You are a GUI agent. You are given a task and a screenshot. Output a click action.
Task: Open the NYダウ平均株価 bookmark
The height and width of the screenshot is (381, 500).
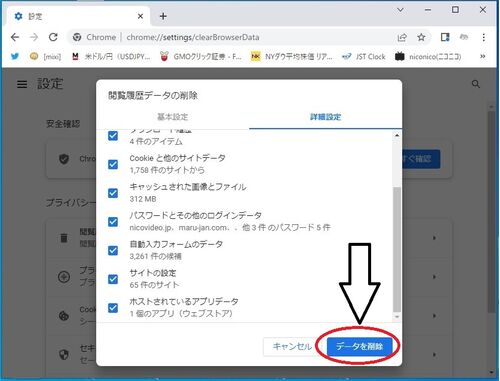(292, 56)
